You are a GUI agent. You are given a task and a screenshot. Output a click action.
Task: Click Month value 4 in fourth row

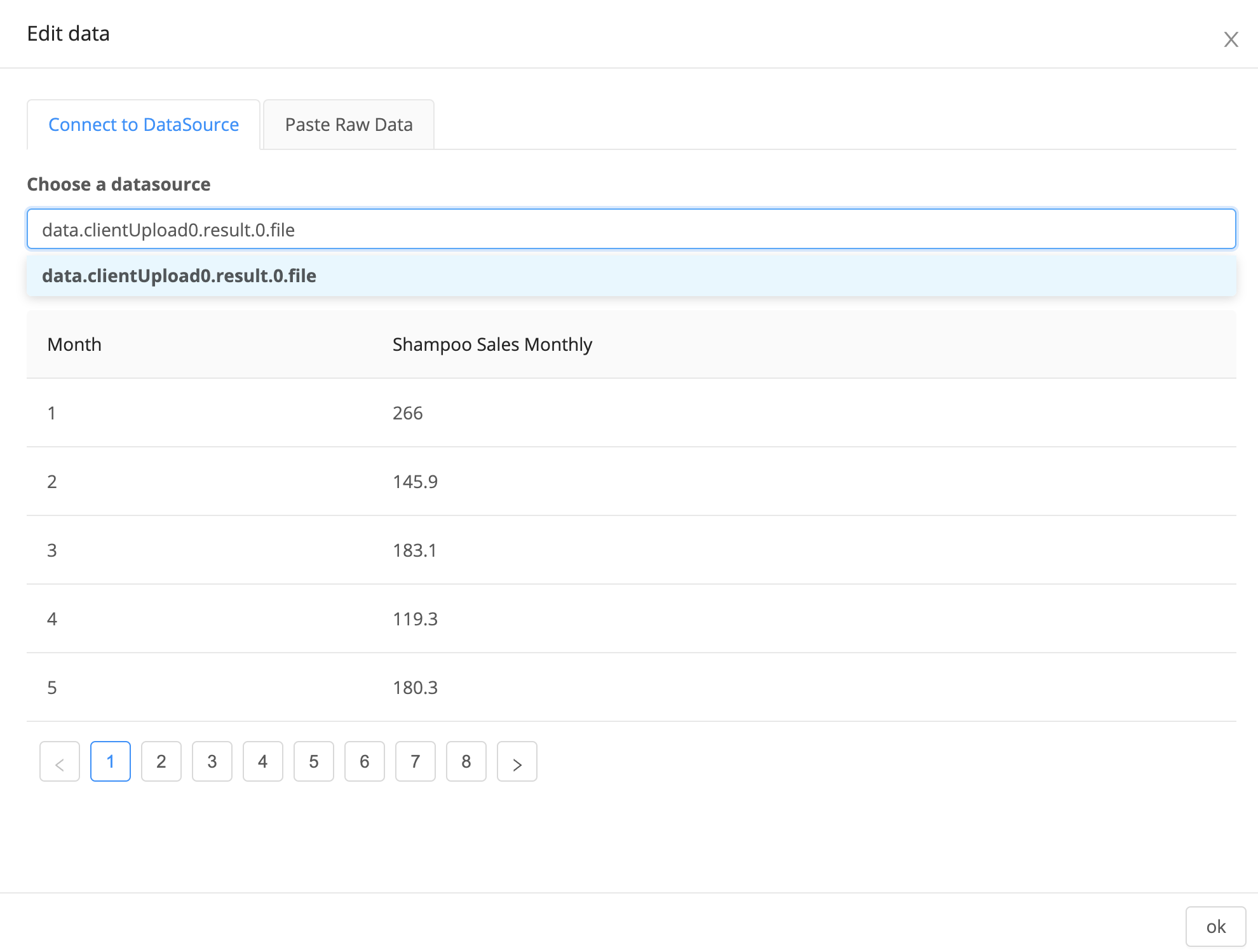[52, 619]
